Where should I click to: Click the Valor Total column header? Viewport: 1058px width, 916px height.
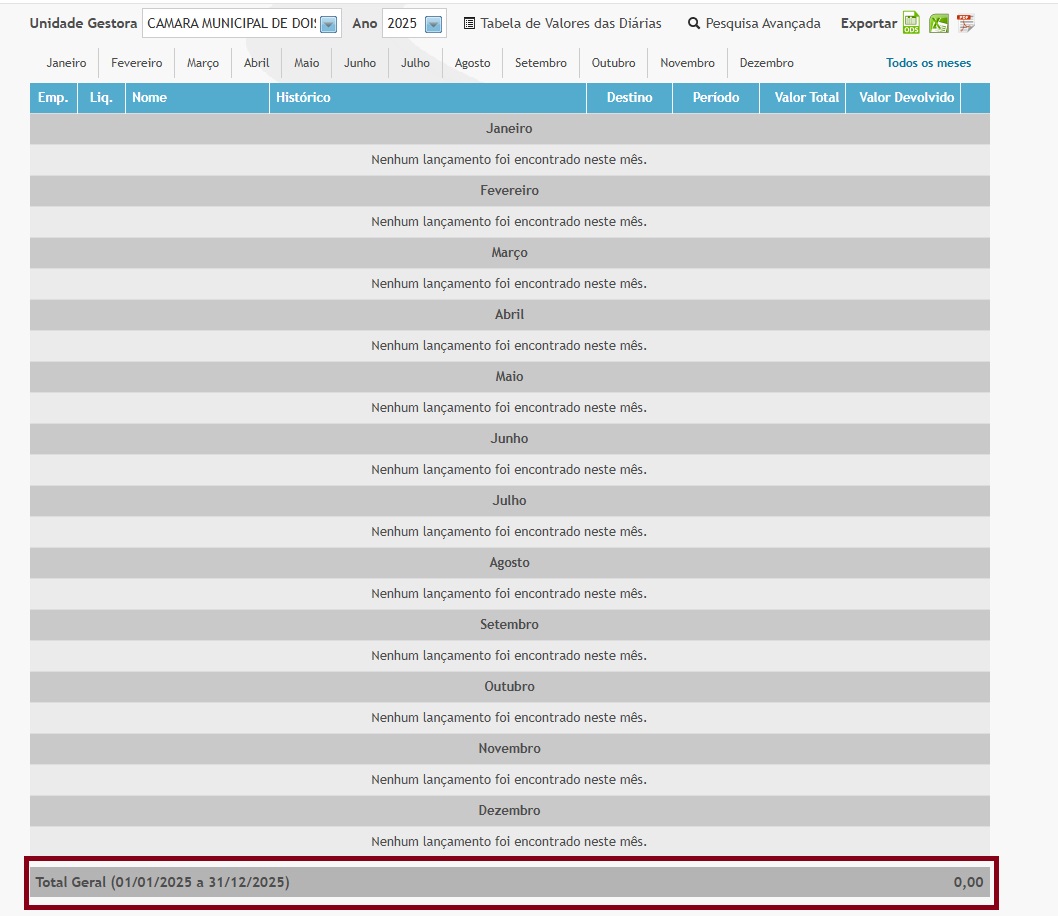click(806, 98)
